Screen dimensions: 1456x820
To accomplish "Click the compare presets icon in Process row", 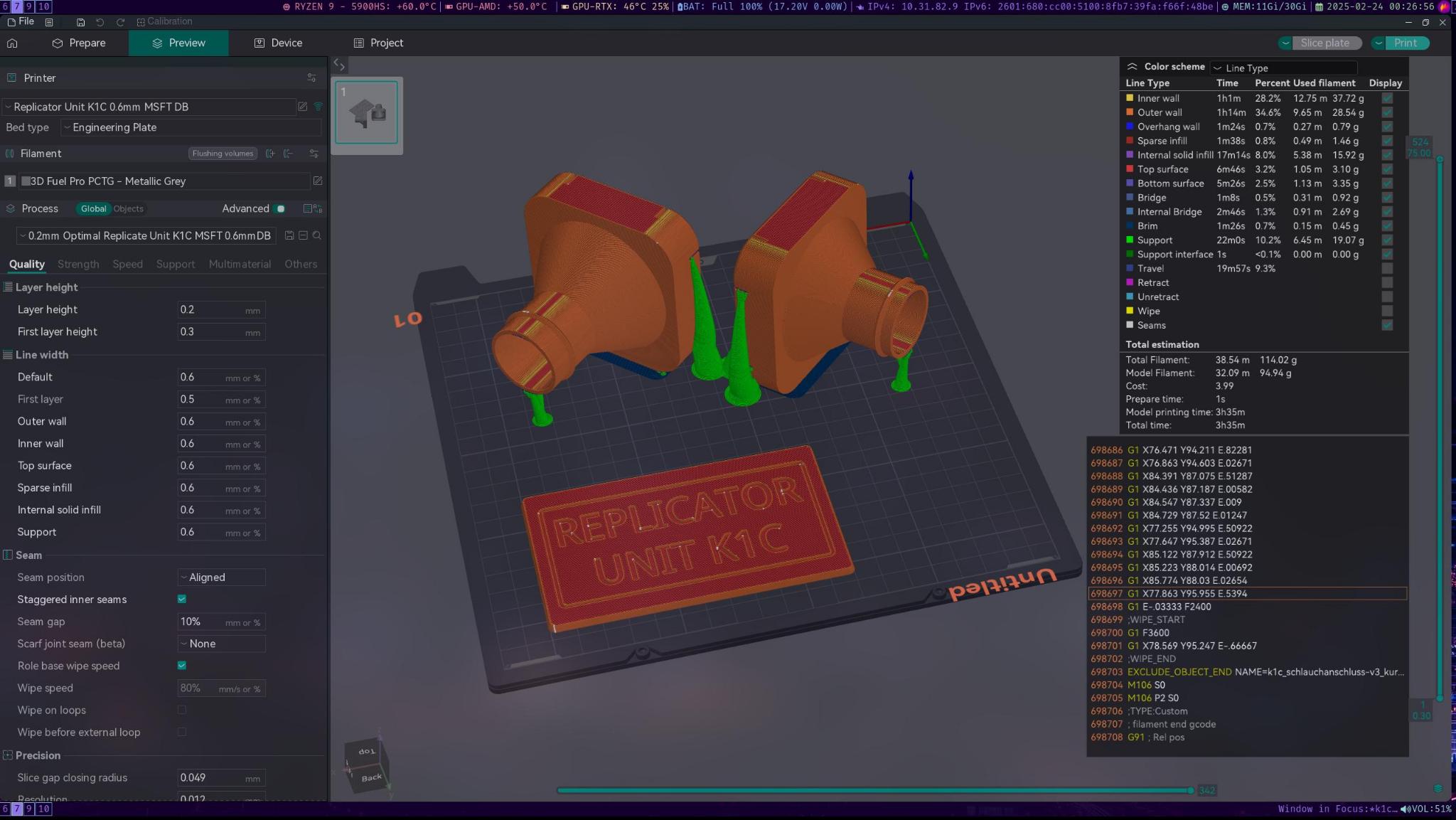I will (x=312, y=208).
